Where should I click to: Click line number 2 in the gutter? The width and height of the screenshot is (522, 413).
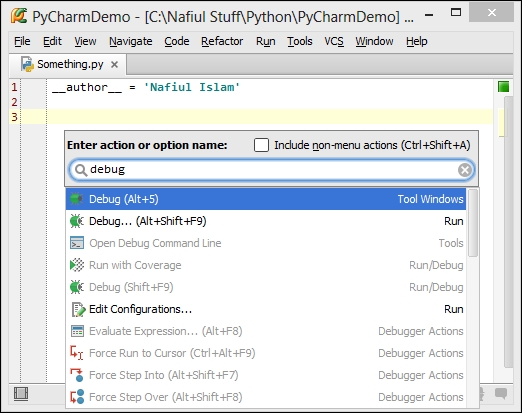click(14, 102)
